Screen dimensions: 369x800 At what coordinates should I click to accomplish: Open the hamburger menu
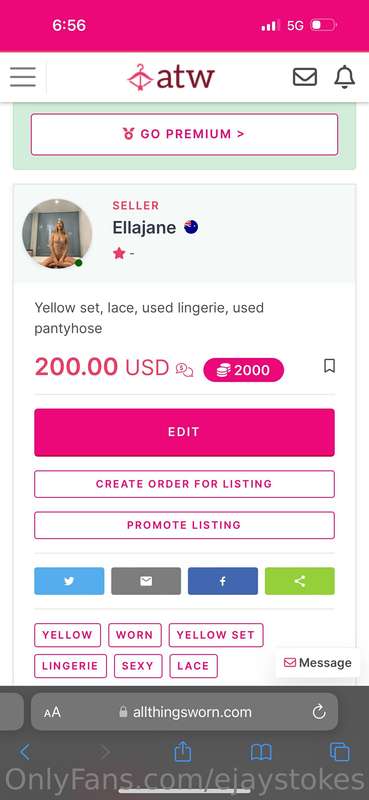click(22, 77)
